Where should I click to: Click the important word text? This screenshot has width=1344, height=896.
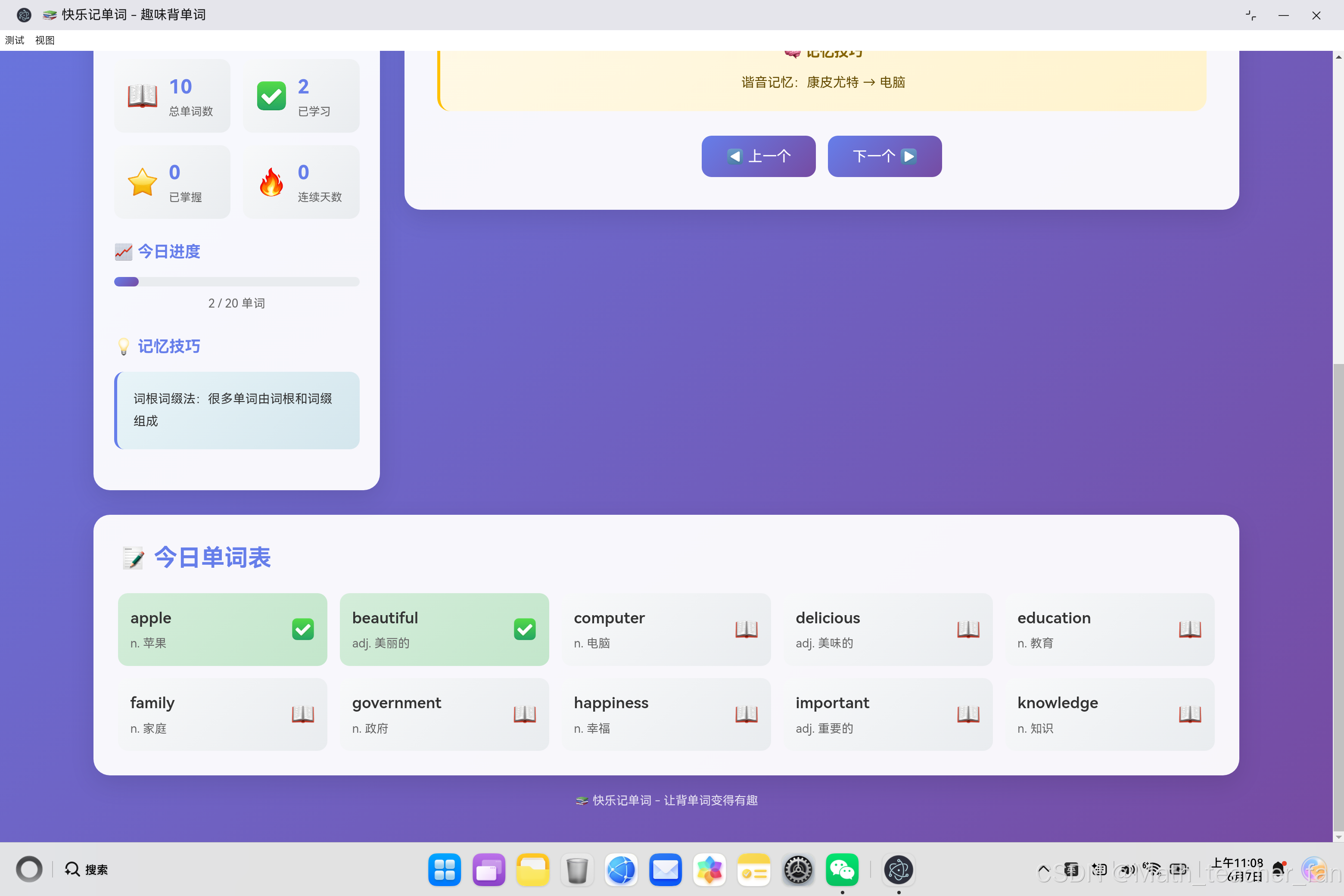(x=832, y=703)
